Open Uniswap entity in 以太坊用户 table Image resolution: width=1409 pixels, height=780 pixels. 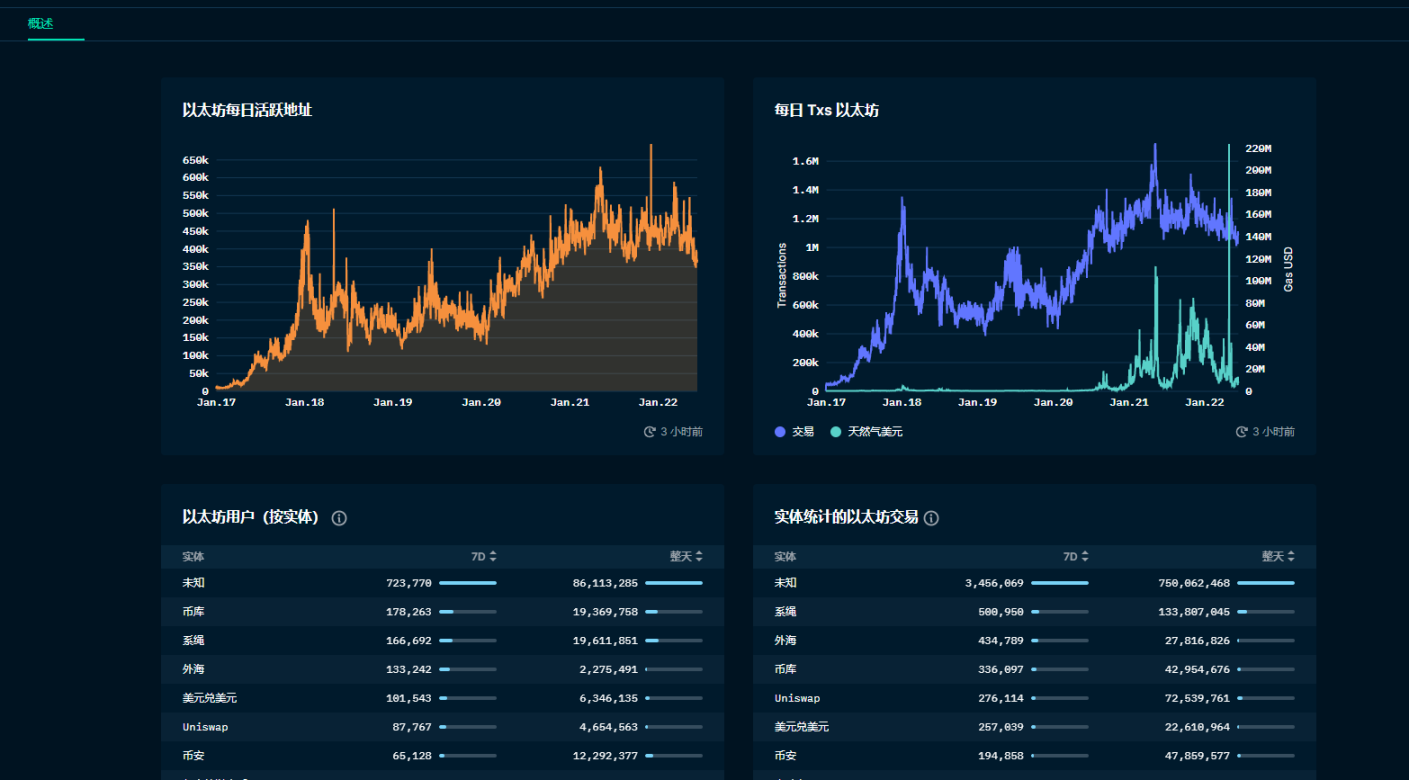pyautogui.click(x=205, y=727)
